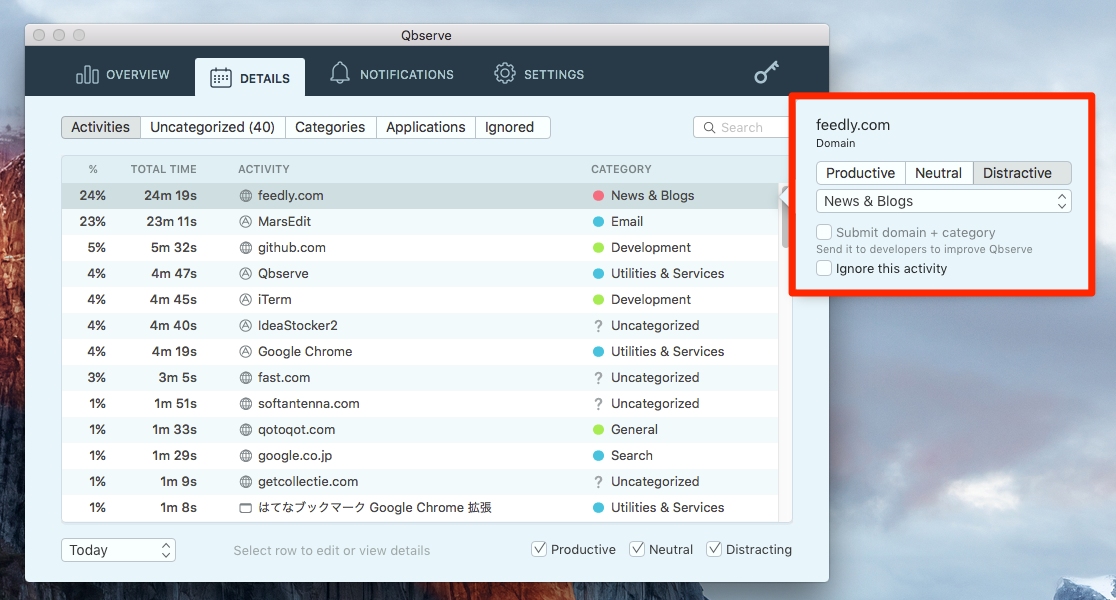The height and width of the screenshot is (600, 1116).
Task: Collapse the details side panel arrow
Action: click(784, 196)
